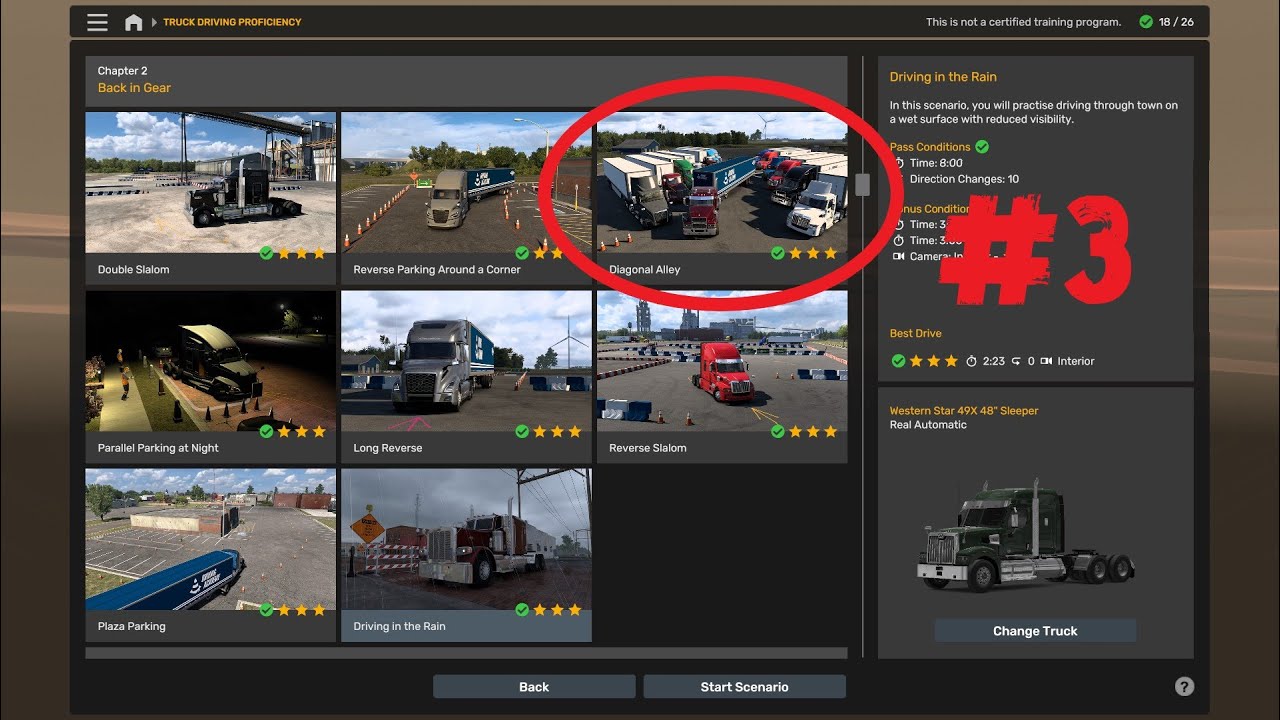Click the Driving in the Rain panel heading
Screen dimensions: 1280x720
click(x=943, y=77)
